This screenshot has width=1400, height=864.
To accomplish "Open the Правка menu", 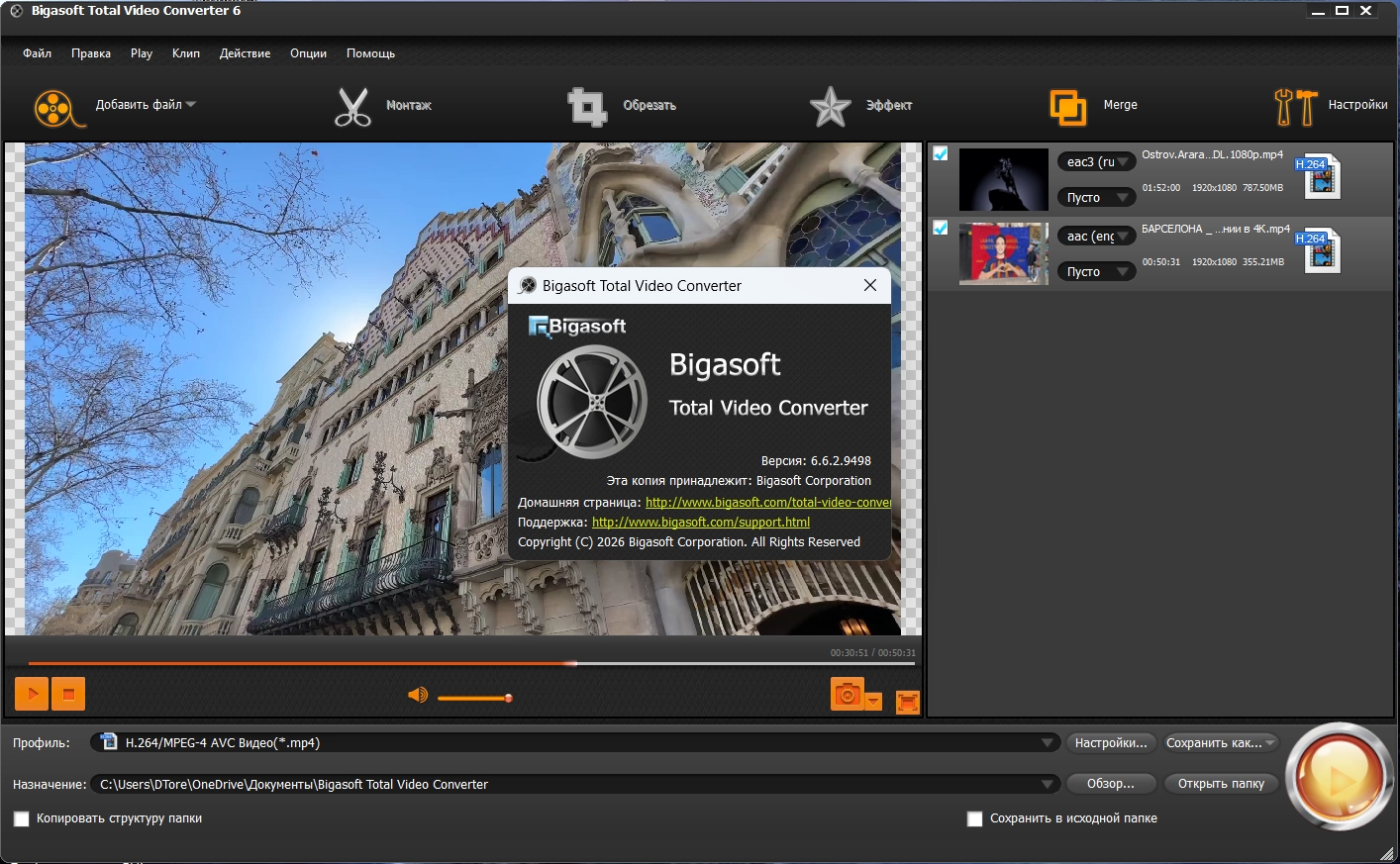I will (x=91, y=53).
